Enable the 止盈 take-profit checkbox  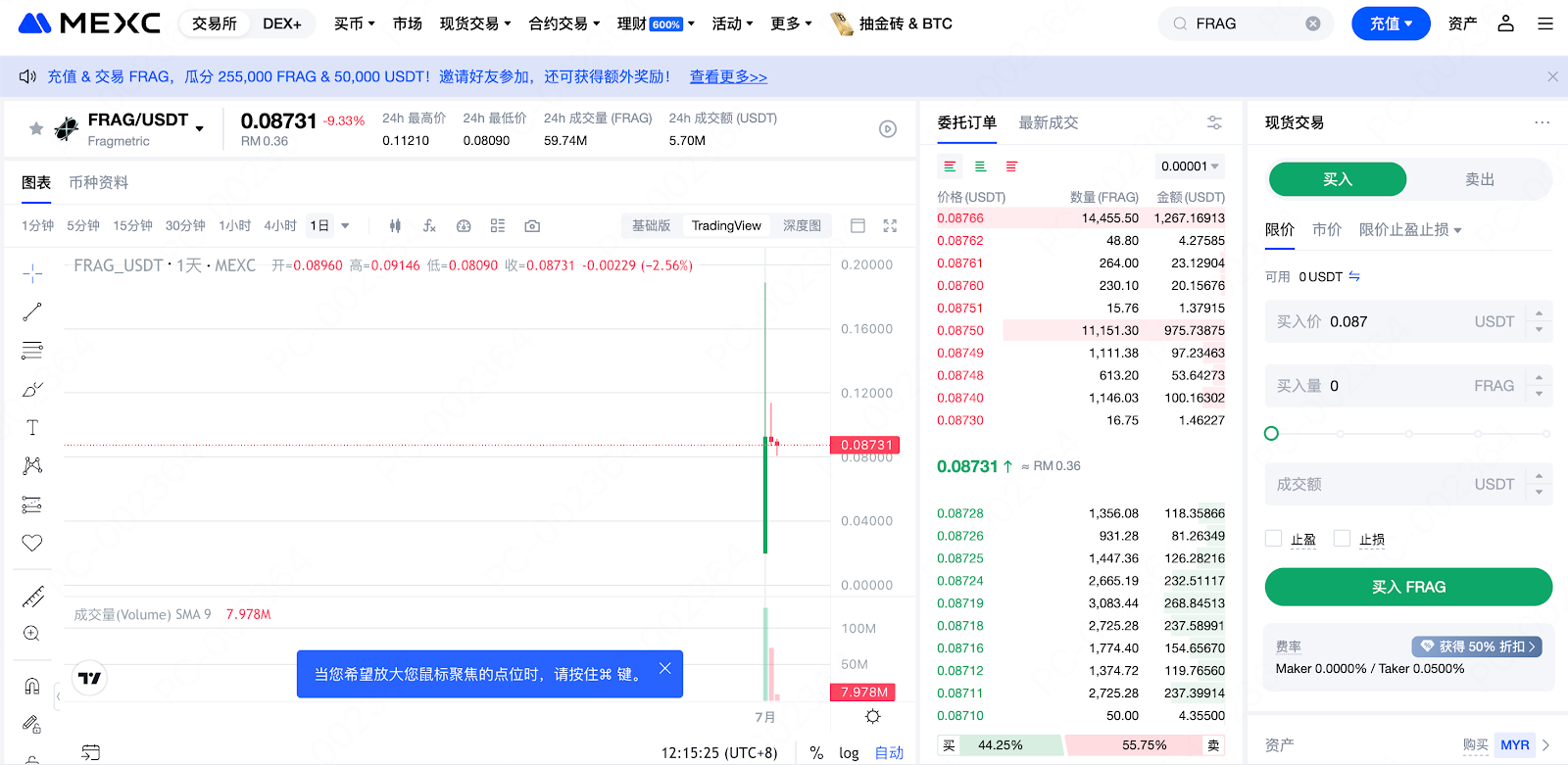pyautogui.click(x=1274, y=539)
